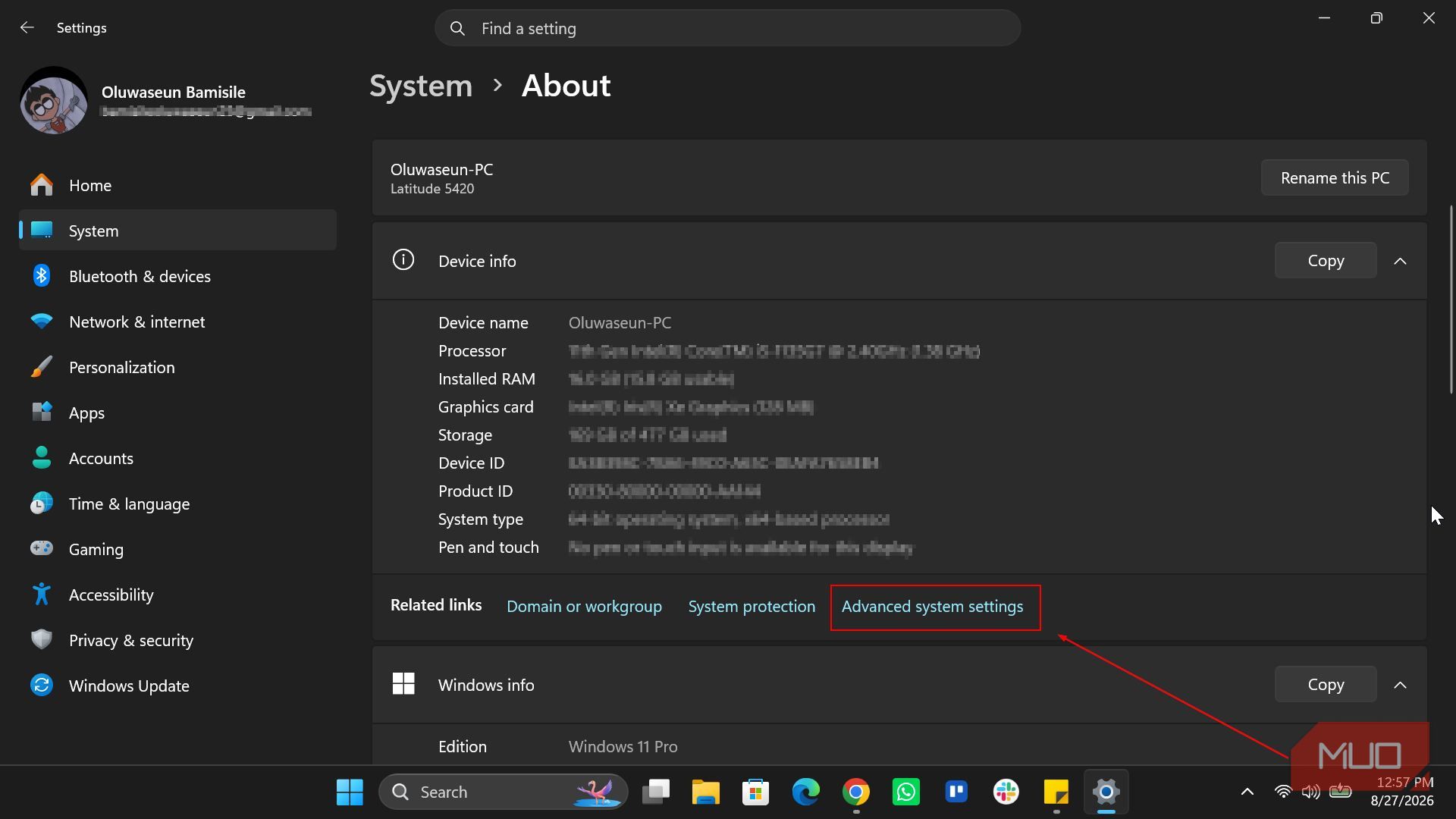Show hidden icons in system tray

[1247, 792]
